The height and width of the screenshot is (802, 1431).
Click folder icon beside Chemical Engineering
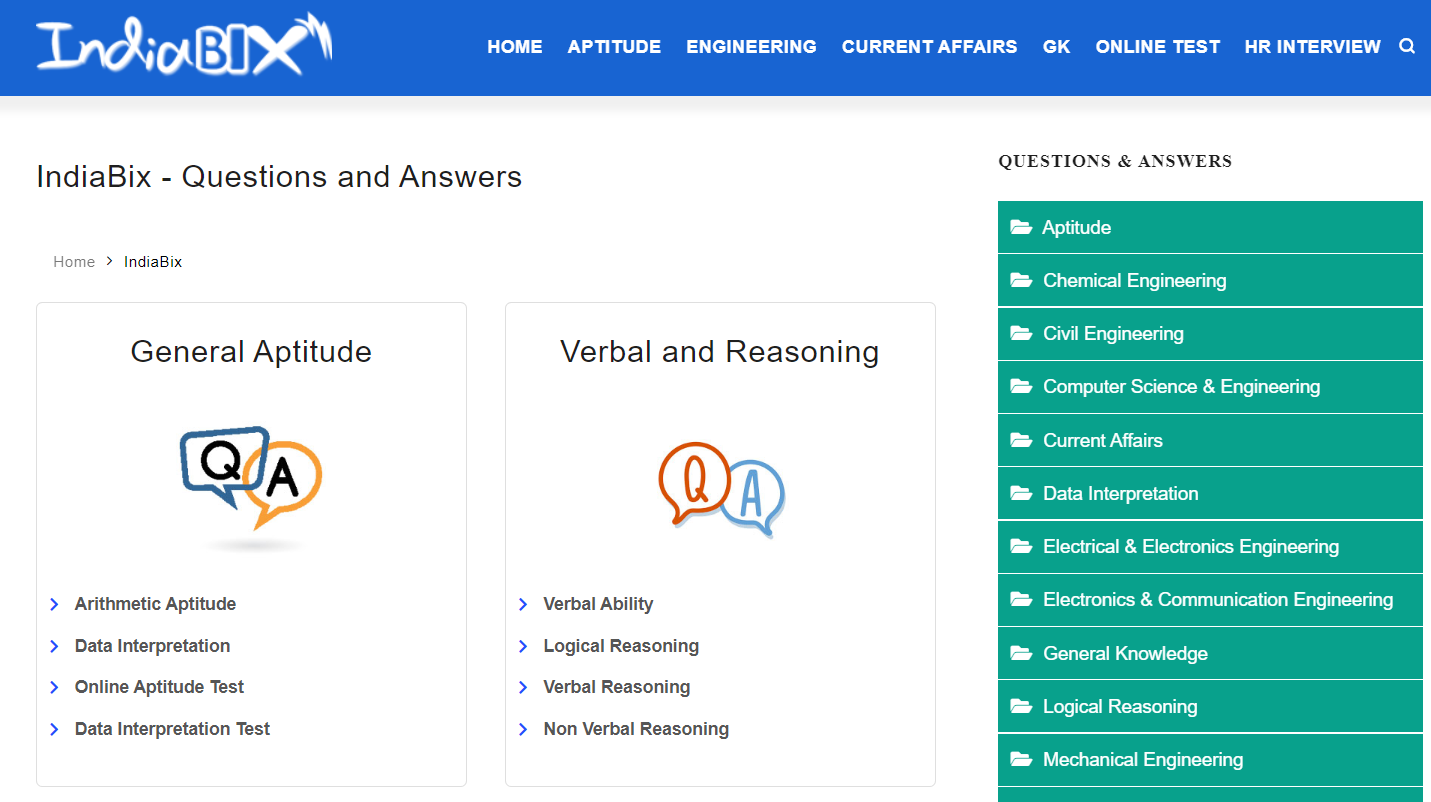pos(1020,281)
